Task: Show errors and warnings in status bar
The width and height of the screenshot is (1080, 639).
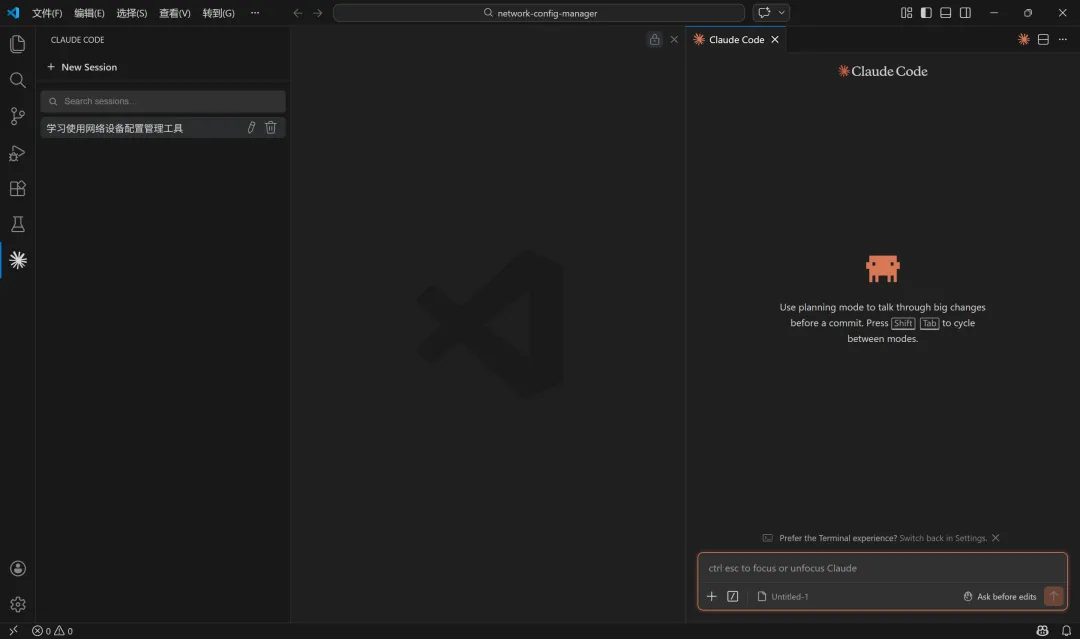Action: 52,631
